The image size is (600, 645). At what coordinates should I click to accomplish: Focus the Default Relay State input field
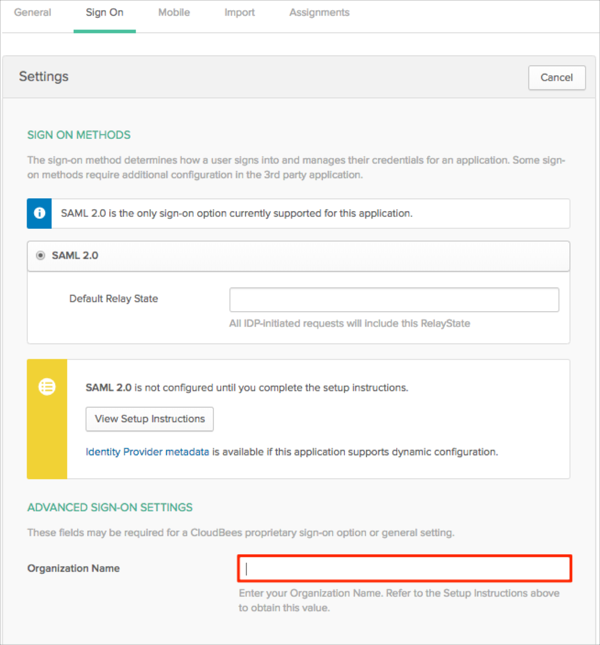click(394, 300)
